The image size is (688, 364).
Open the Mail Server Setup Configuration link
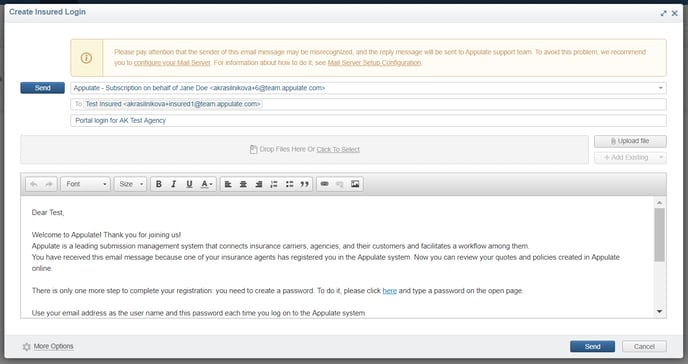coord(374,63)
